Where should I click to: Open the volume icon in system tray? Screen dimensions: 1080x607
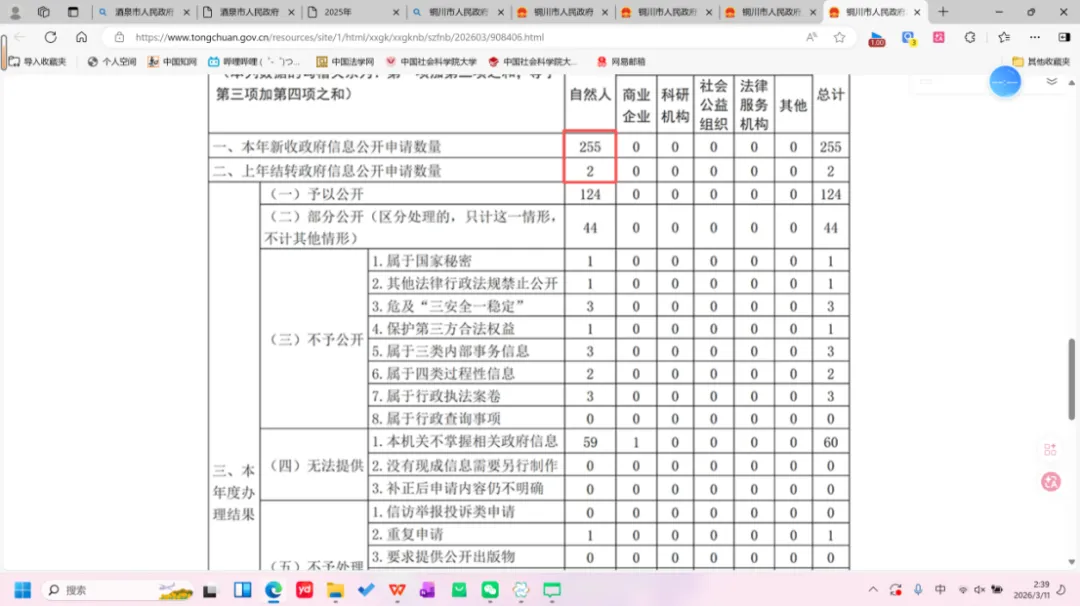tap(979, 590)
